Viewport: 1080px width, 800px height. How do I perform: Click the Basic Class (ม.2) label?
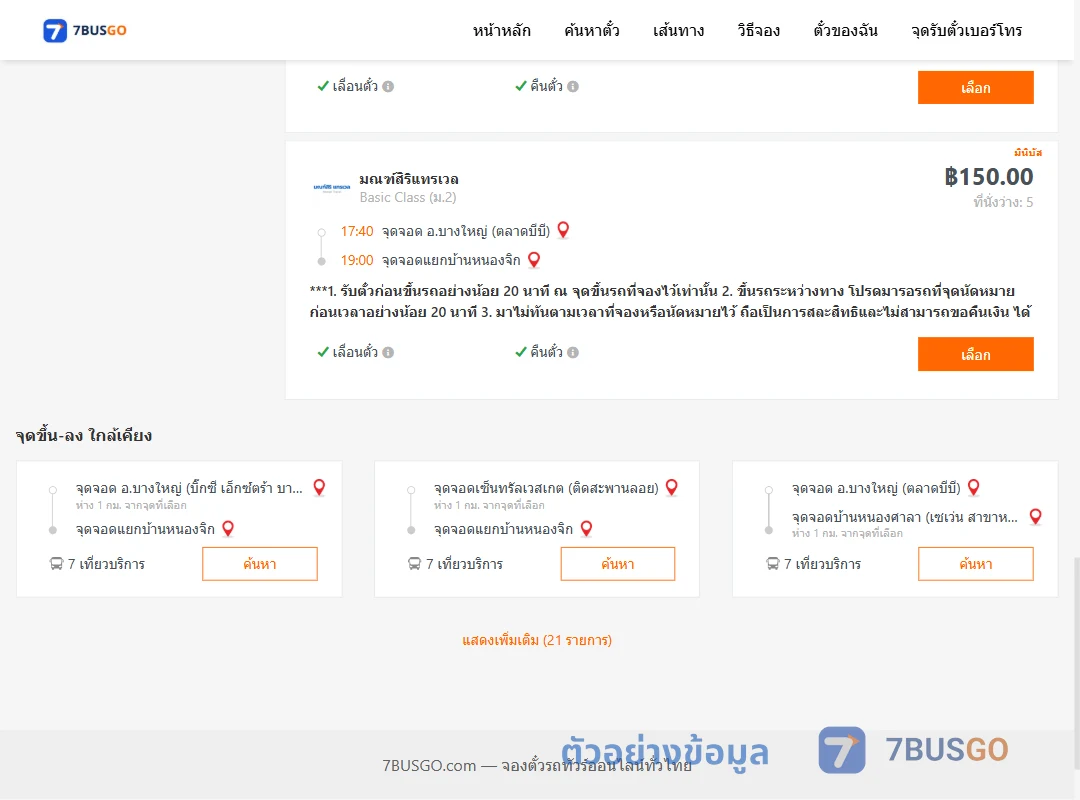coord(408,198)
